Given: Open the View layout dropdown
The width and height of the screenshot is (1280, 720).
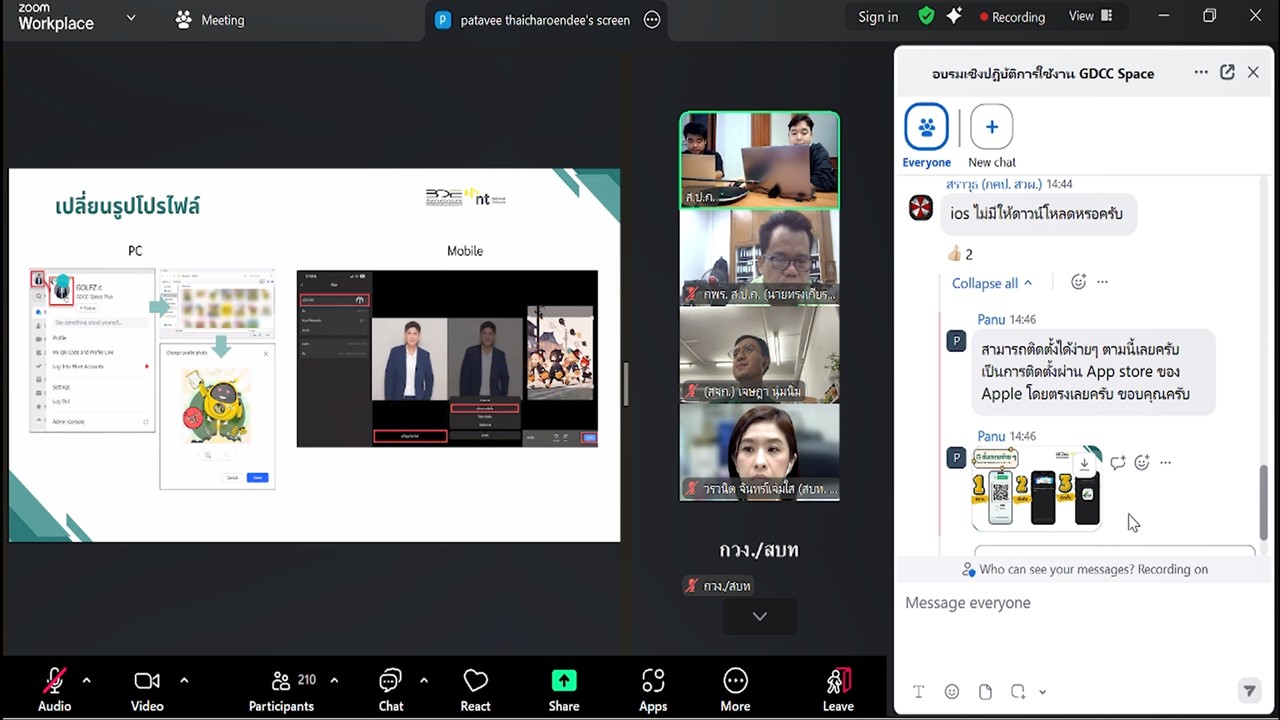Looking at the screenshot, I should coord(1090,16).
